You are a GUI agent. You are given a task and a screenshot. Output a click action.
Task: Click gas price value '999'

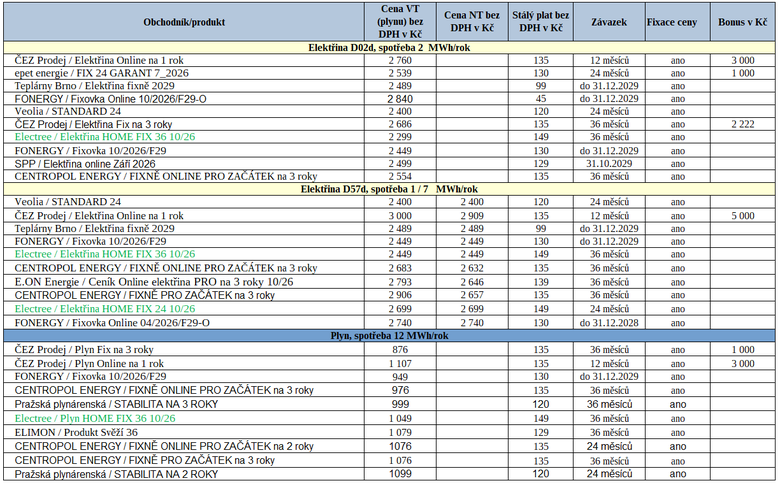tap(400, 404)
